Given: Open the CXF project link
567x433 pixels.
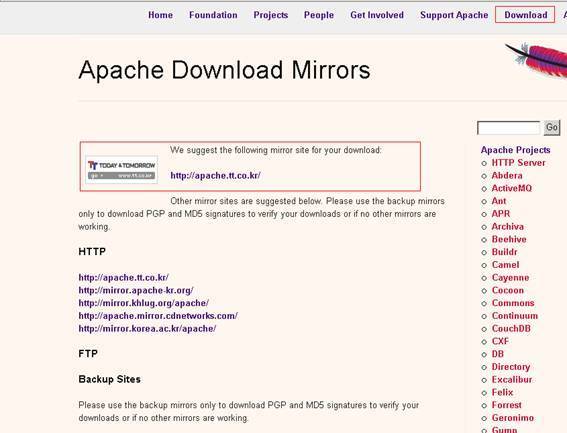Looking at the screenshot, I should [x=500, y=341].
